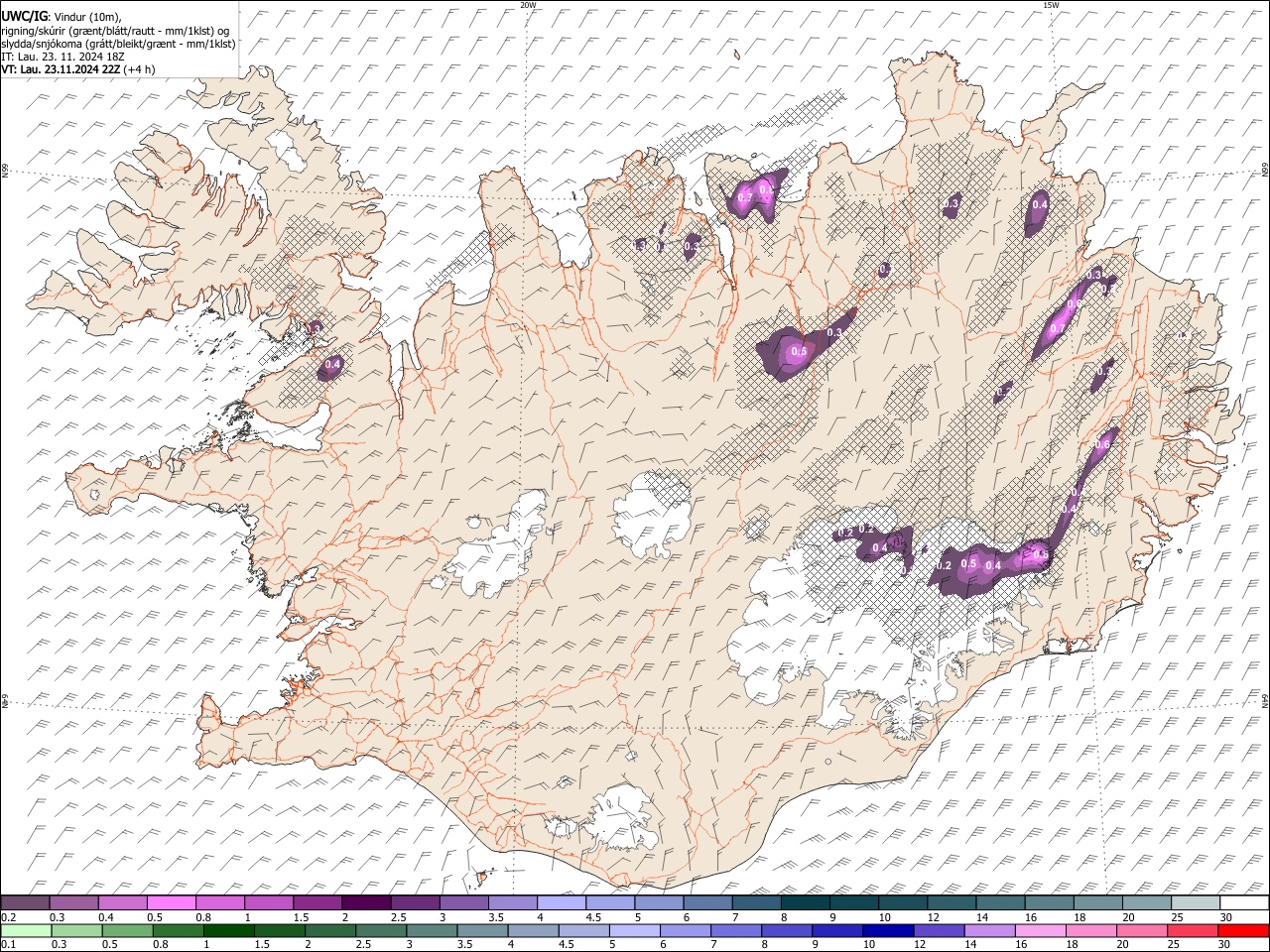This screenshot has height=952, width=1270.
Task: Click the dark teal 8–9 top-row swatch
Action: [805, 903]
